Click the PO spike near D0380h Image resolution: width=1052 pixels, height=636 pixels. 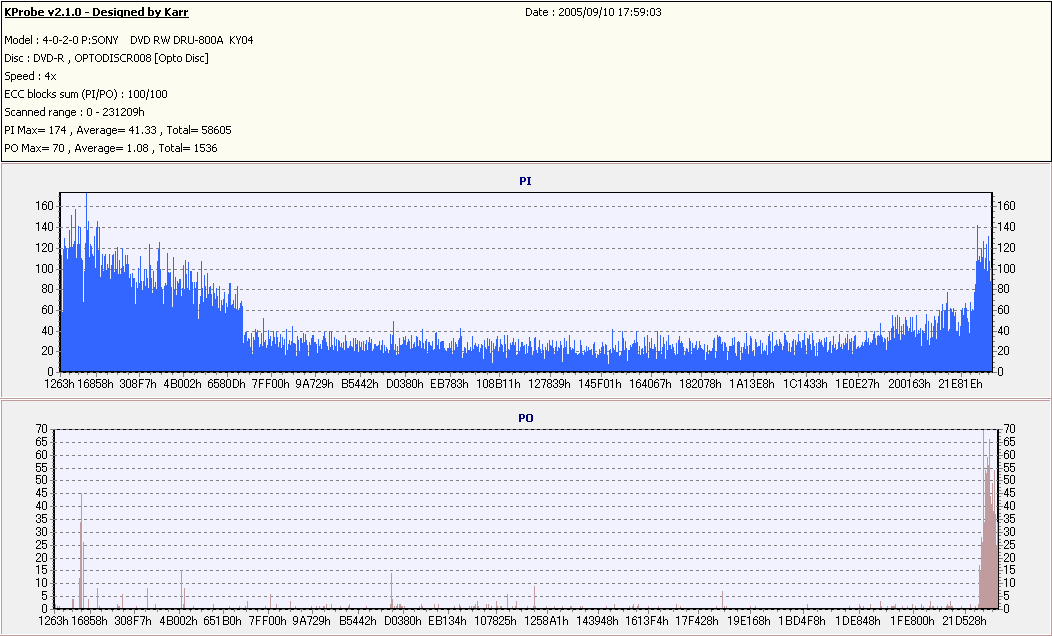[392, 590]
